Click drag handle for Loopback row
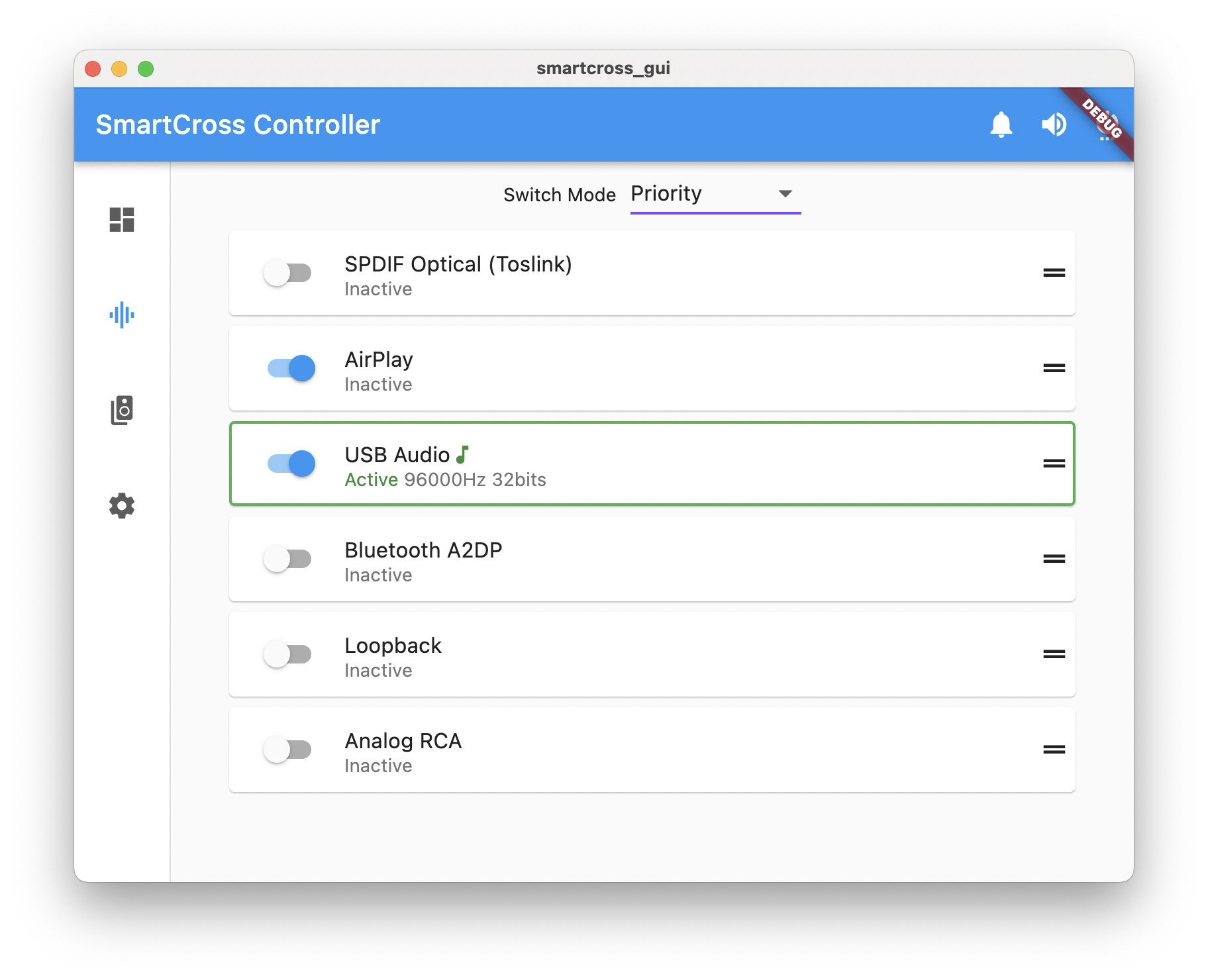The width and height of the screenshot is (1208, 980). [1054, 654]
